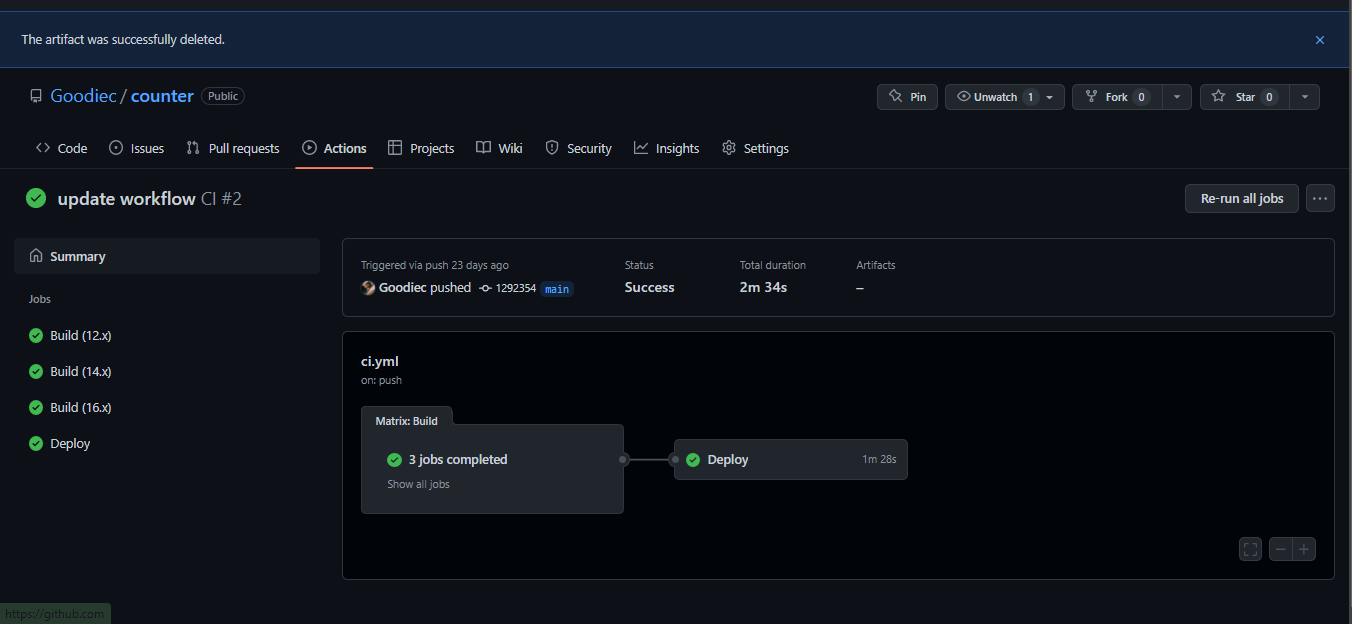Click the update workflow run title

coord(126,199)
